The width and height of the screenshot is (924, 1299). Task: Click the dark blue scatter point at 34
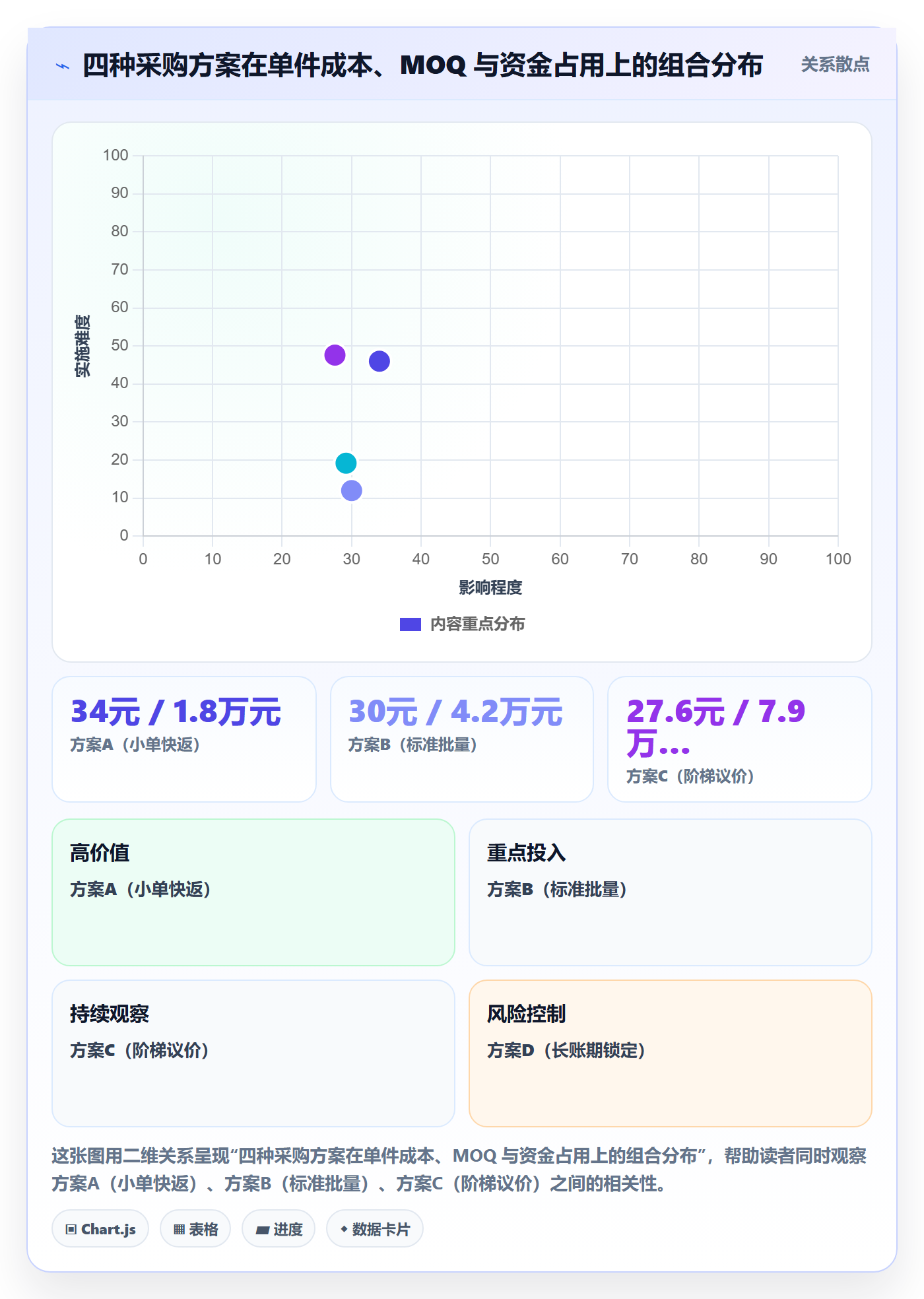379,361
